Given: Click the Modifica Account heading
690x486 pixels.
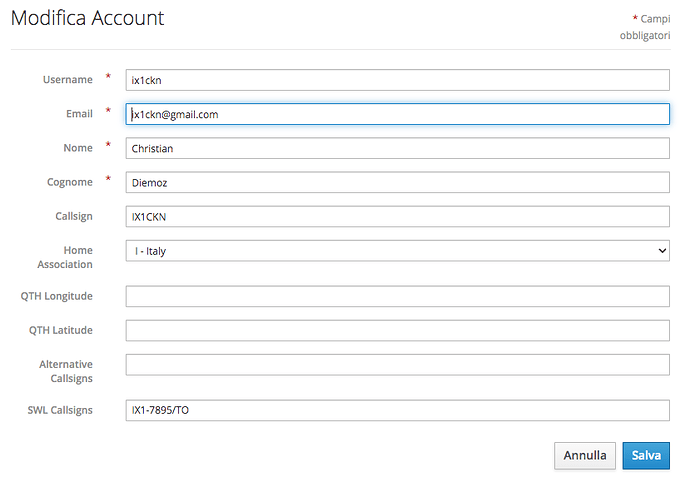Looking at the screenshot, I should pos(88,18).
